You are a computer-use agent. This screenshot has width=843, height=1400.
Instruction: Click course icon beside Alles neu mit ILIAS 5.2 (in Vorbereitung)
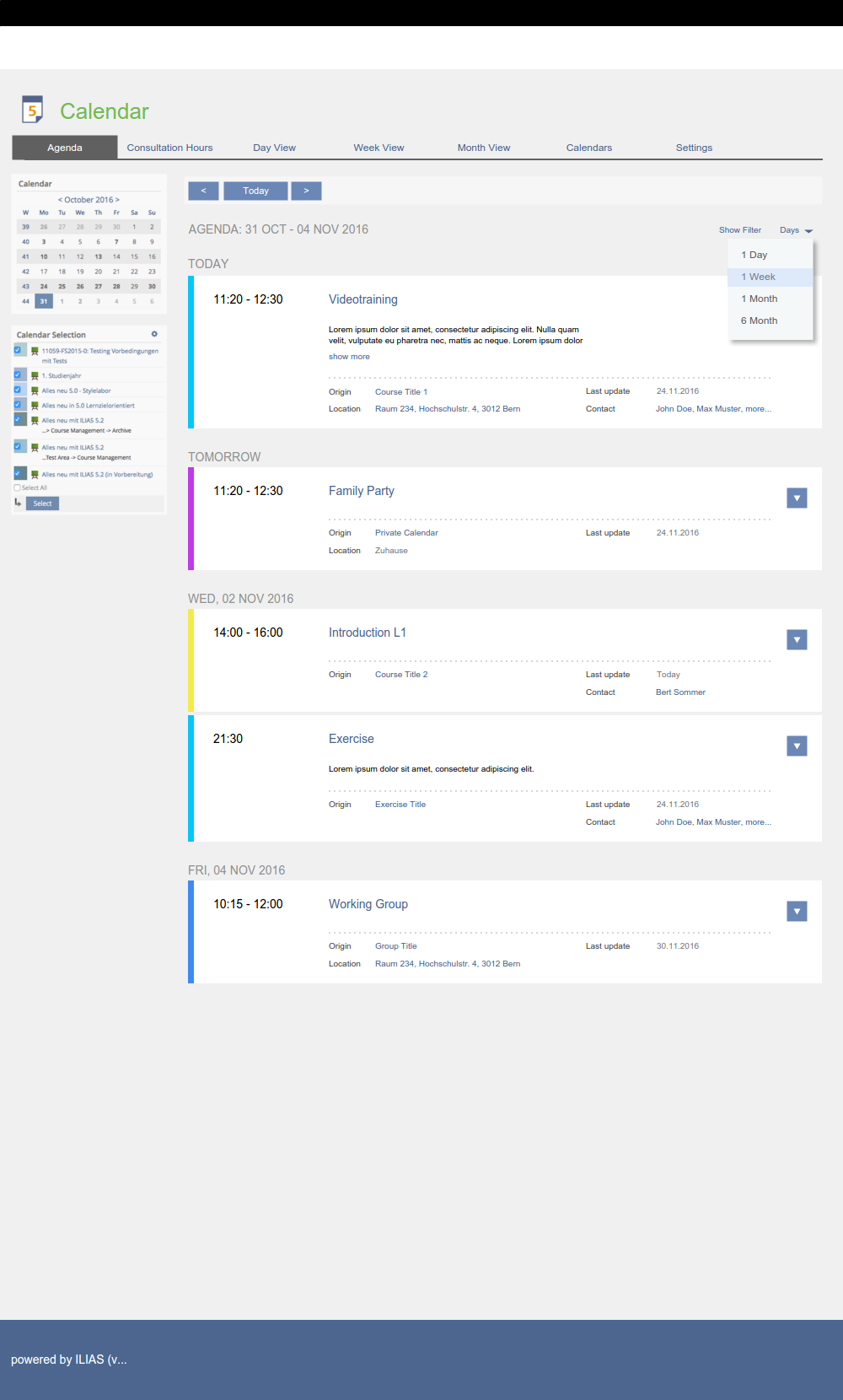coord(35,475)
